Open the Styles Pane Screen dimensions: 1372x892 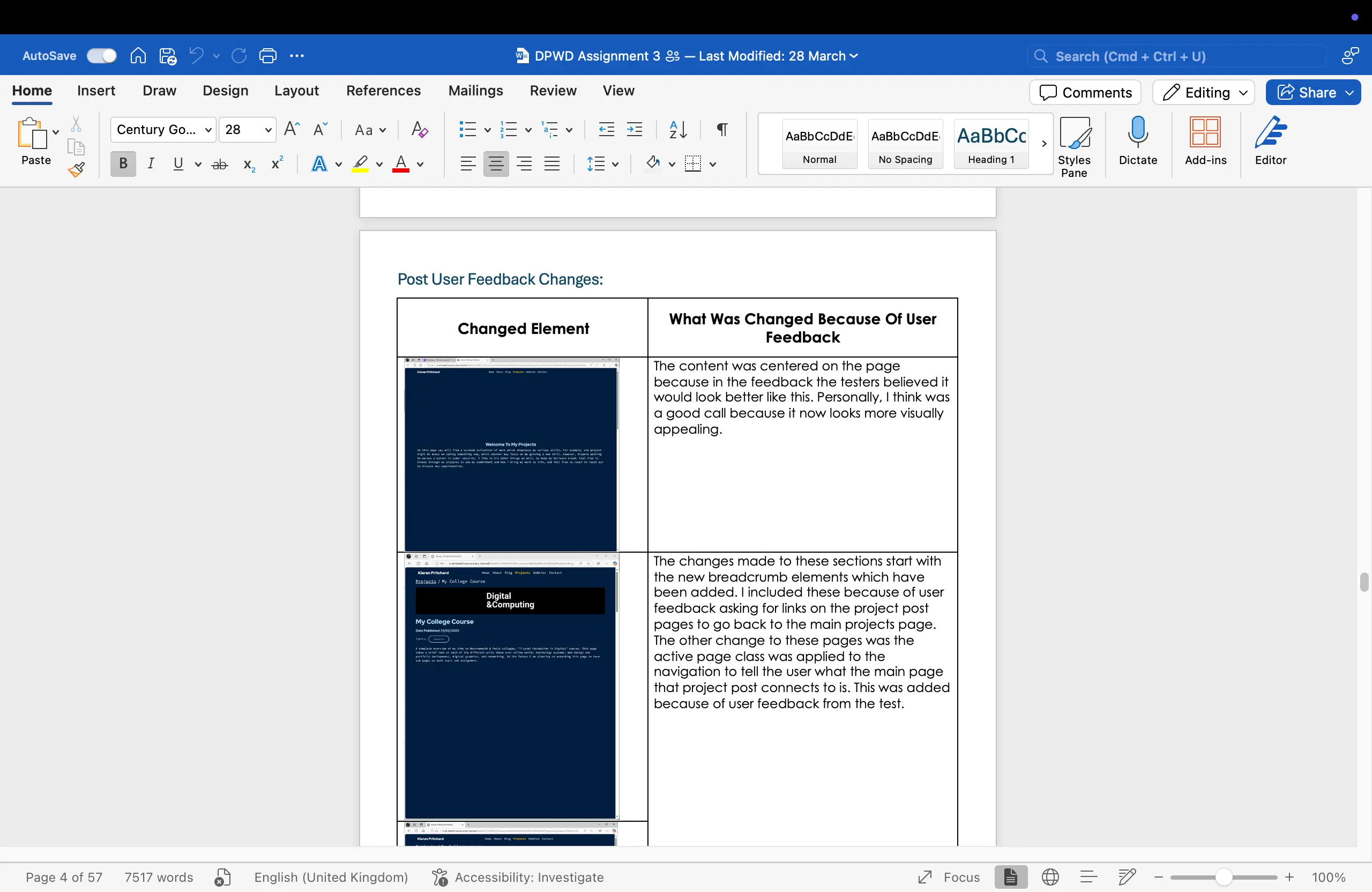(1075, 144)
